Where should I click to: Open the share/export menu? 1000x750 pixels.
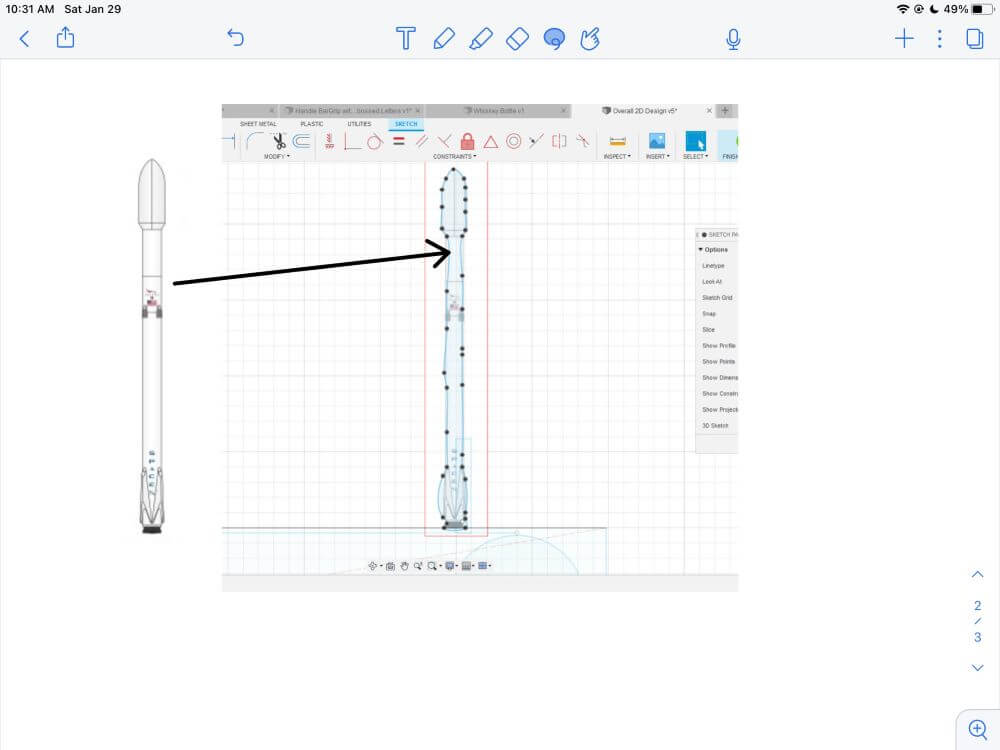[65, 38]
